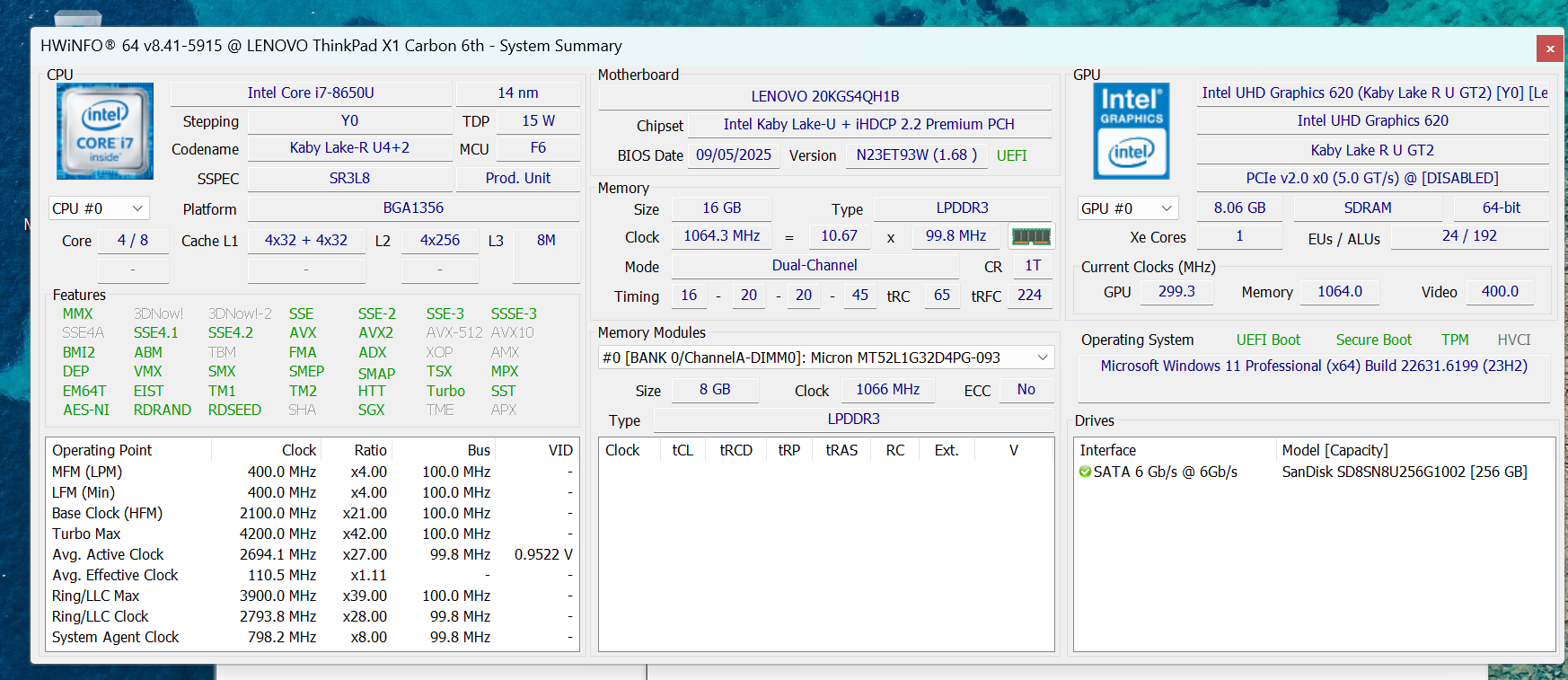Click the Operating Point column header
1568x680 pixels.
[x=128, y=450]
